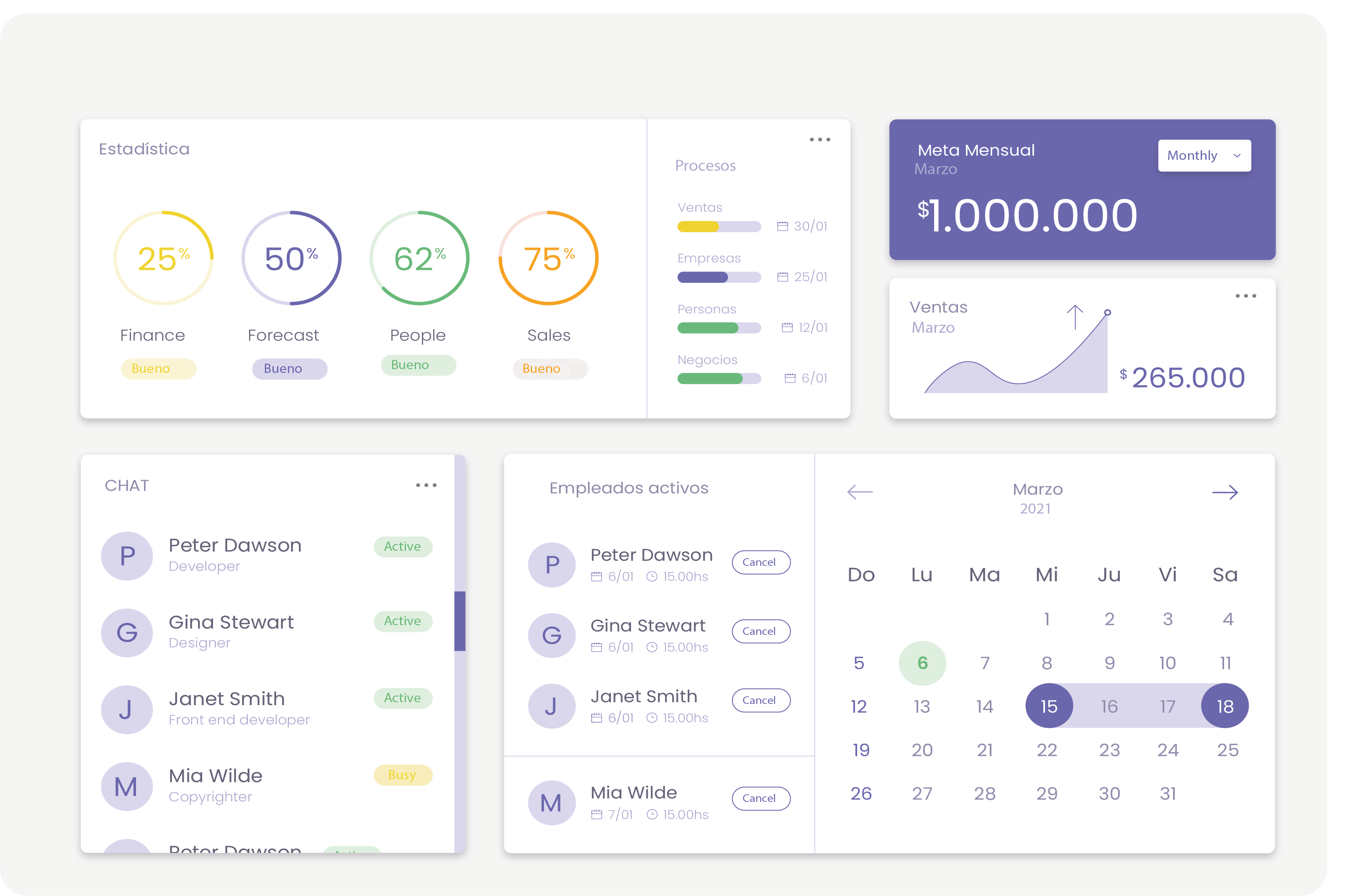The image size is (1366, 896).
Task: Open the Ventas card three-dot menu
Action: (x=1245, y=296)
